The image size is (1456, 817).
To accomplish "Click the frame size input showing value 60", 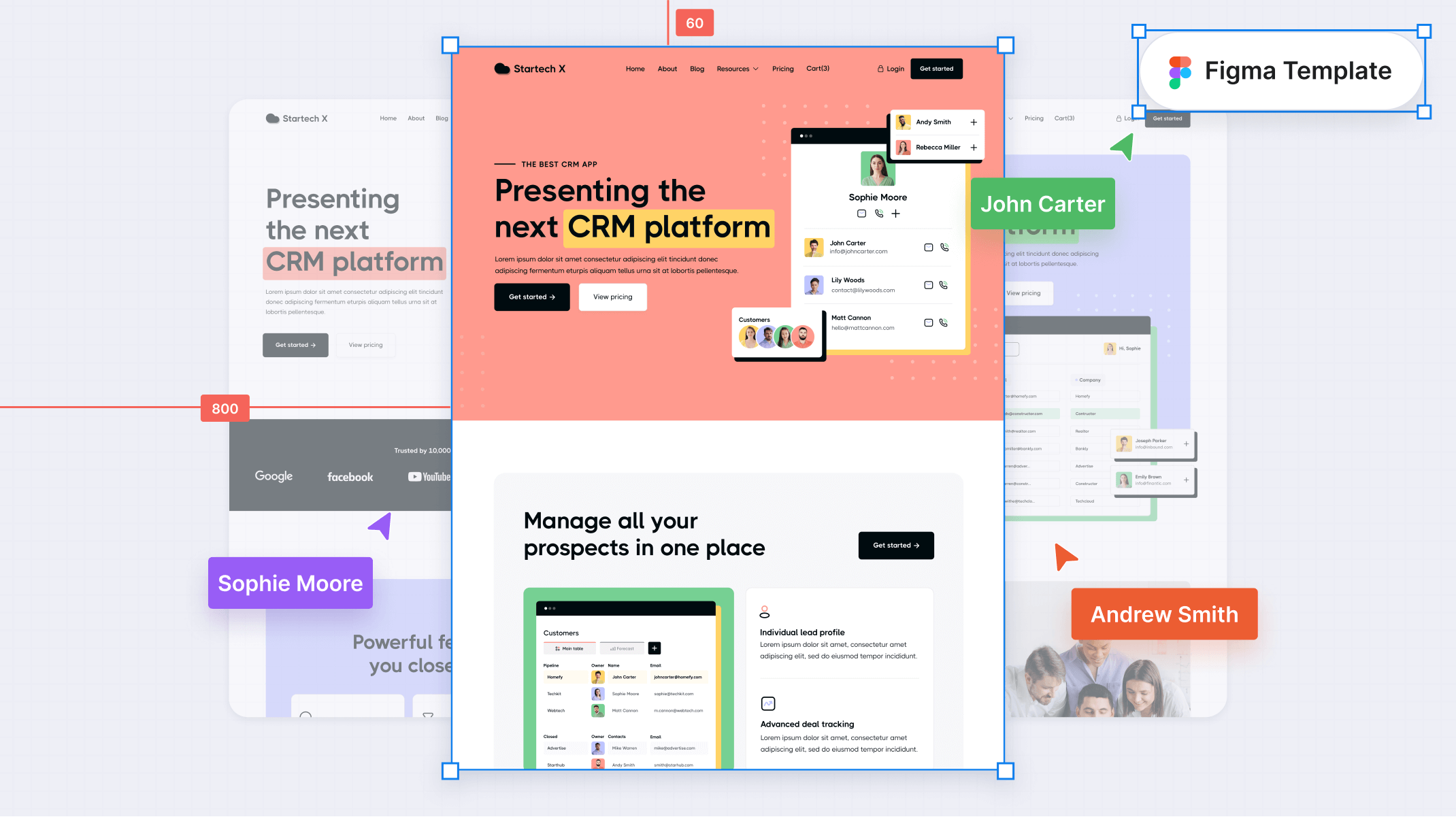I will click(693, 22).
